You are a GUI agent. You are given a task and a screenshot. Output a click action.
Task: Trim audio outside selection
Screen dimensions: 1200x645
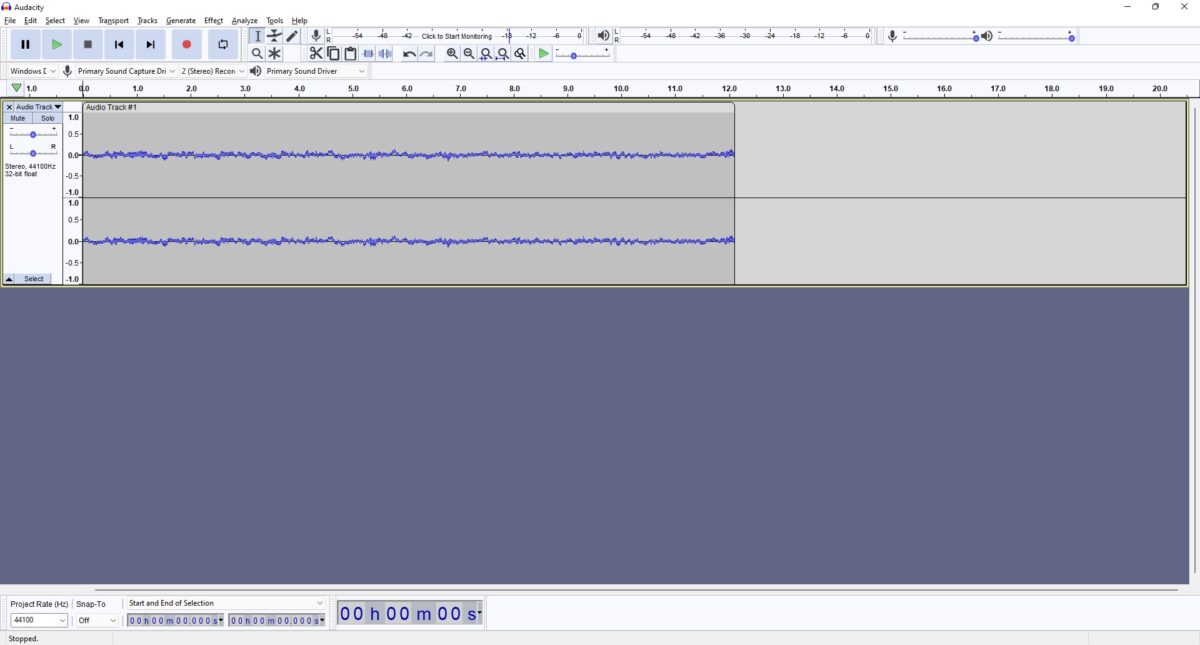tap(368, 53)
